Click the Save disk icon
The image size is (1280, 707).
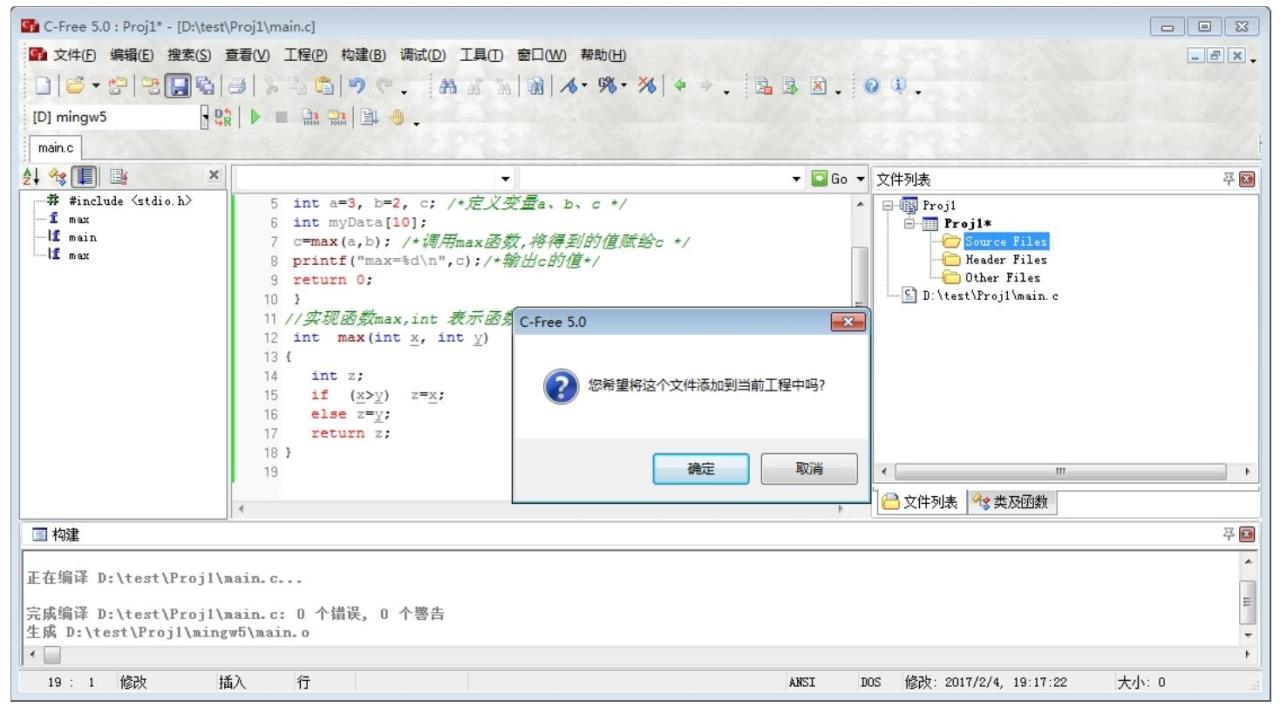(x=178, y=87)
